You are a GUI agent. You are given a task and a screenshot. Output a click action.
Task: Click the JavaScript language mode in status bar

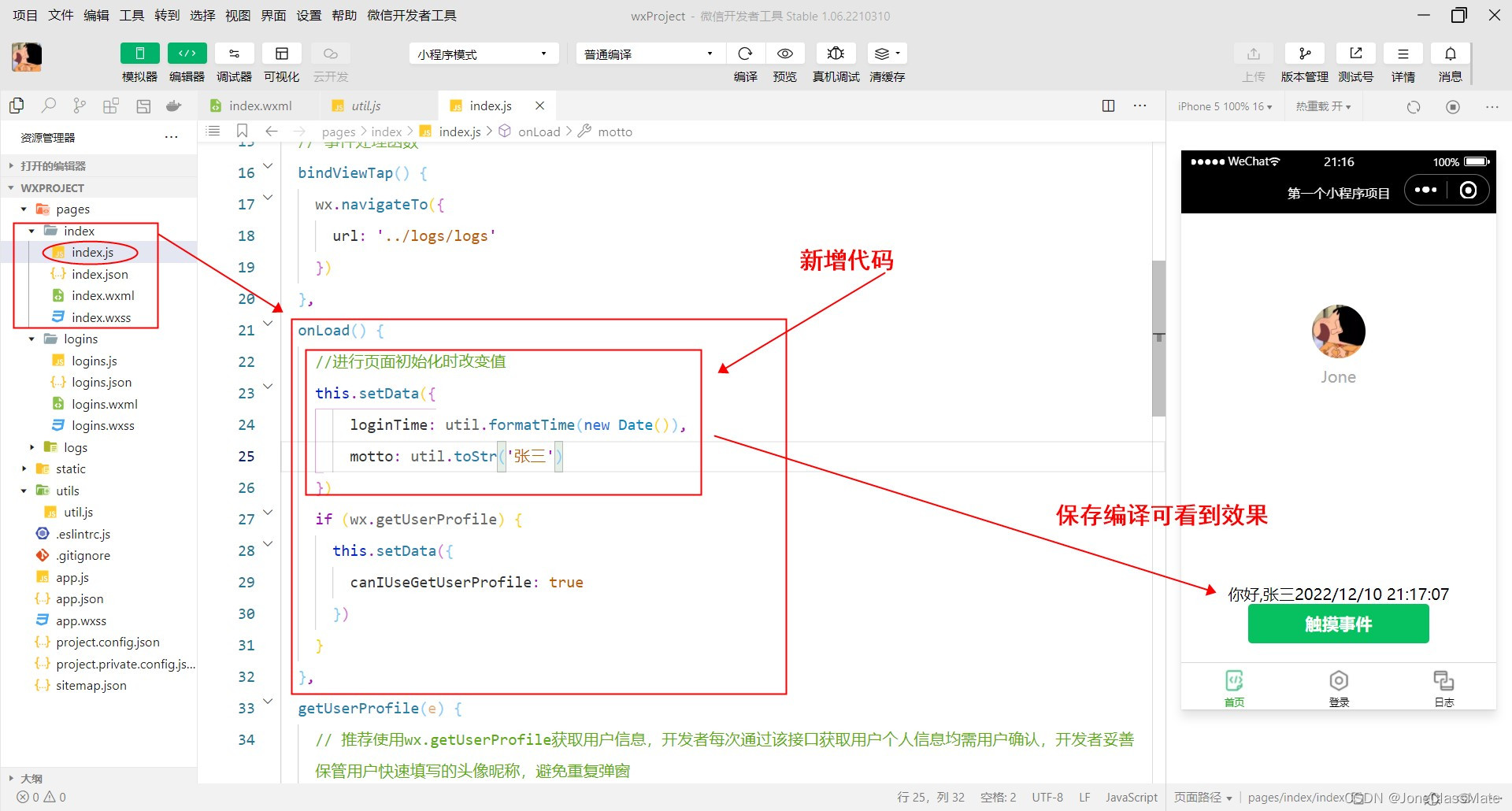[x=1132, y=797]
